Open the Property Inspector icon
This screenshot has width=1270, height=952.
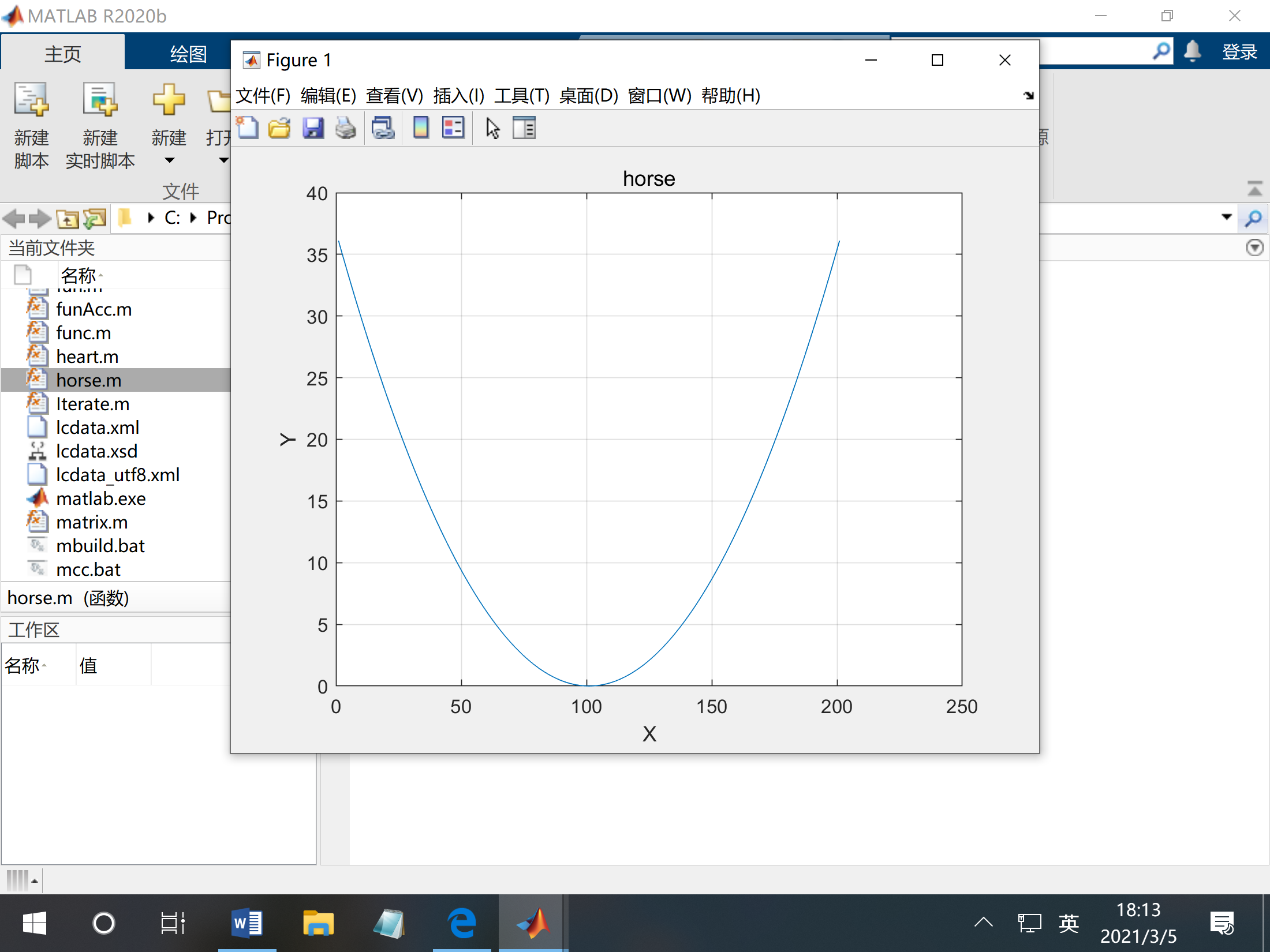click(x=524, y=128)
